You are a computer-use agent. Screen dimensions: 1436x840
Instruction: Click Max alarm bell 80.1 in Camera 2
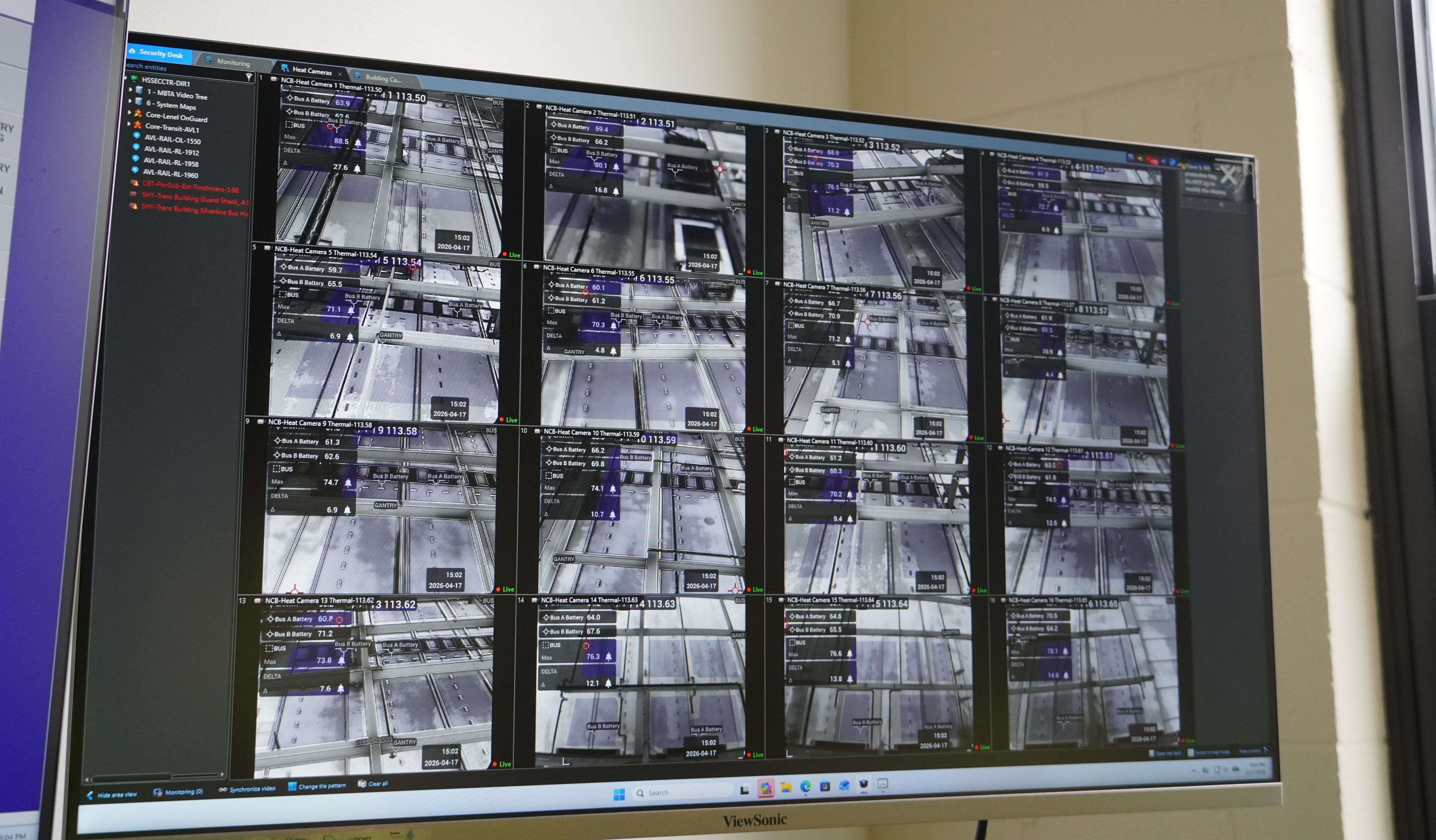[616, 167]
